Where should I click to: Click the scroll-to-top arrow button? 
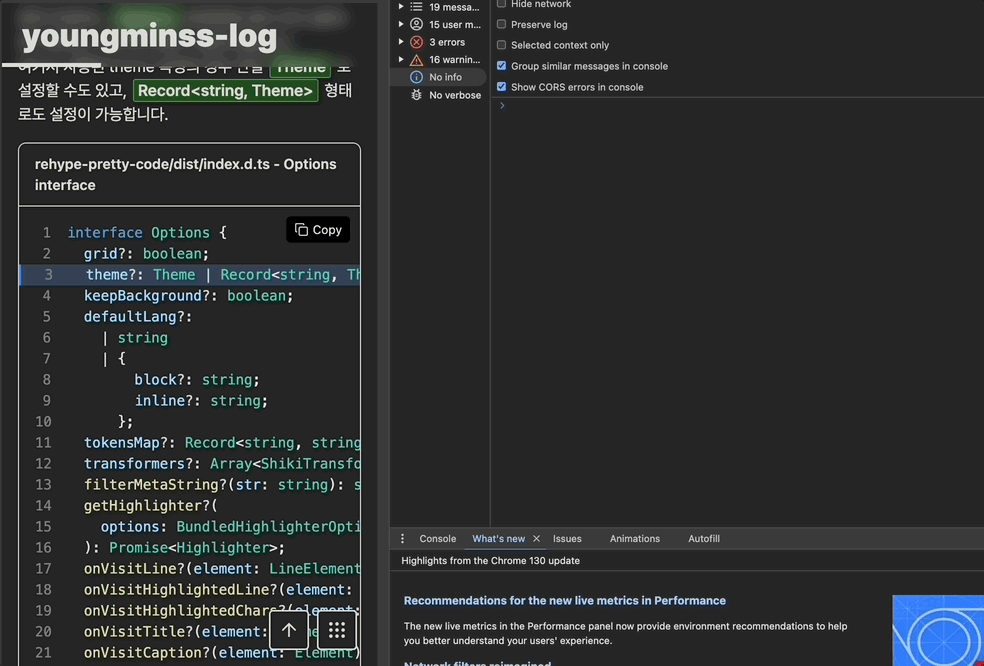click(x=289, y=630)
